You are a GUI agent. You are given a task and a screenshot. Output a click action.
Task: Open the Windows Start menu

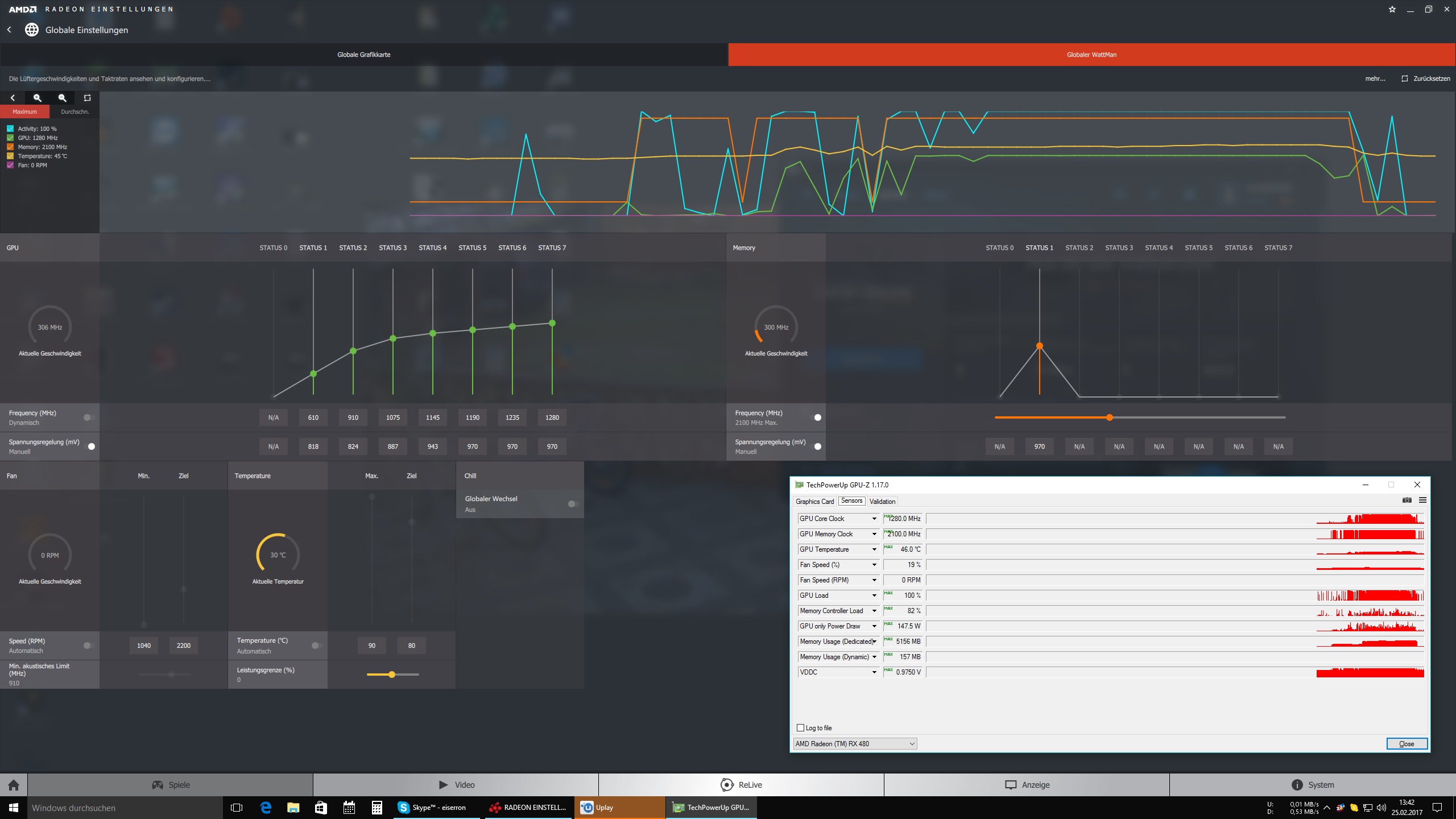[x=14, y=808]
